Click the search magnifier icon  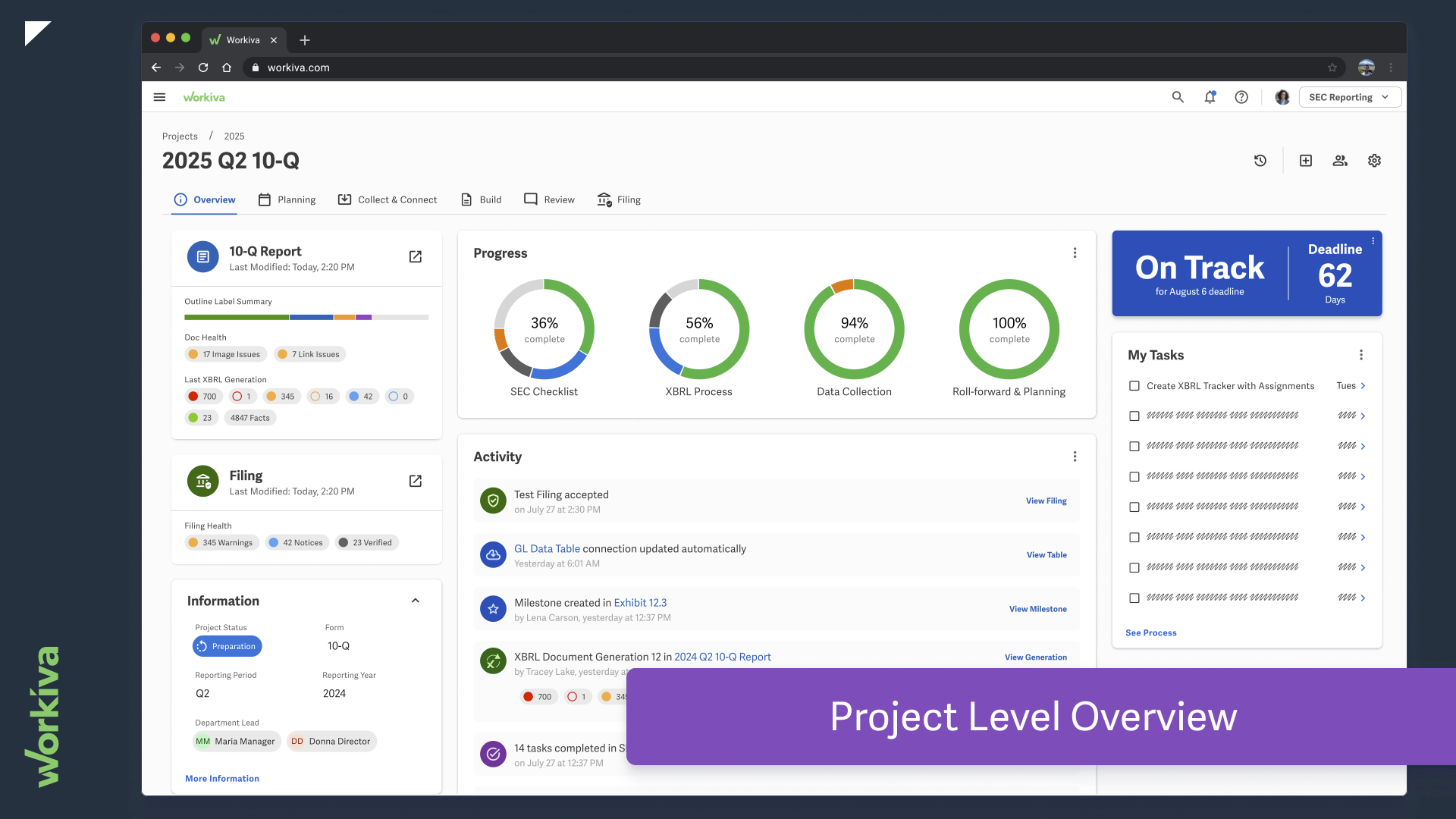click(x=1178, y=97)
